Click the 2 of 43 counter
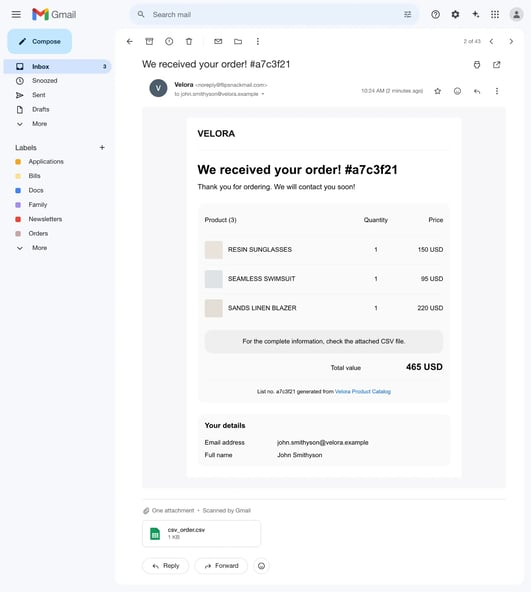The height and width of the screenshot is (592, 531). tap(472, 42)
